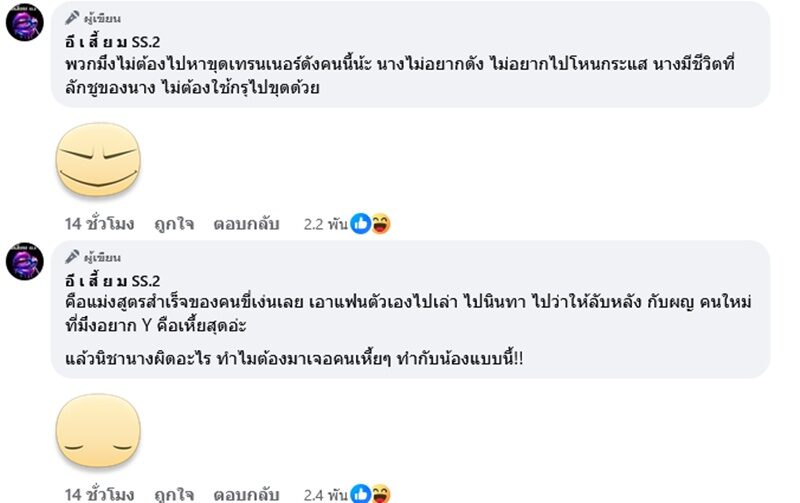Open the profile picture of the second comment

[x=24, y=262]
